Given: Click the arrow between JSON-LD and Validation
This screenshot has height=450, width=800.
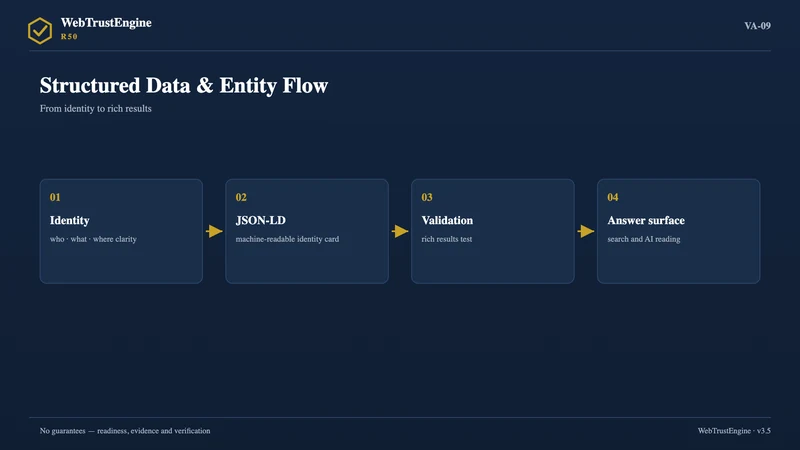Looking at the screenshot, I should pos(400,231).
